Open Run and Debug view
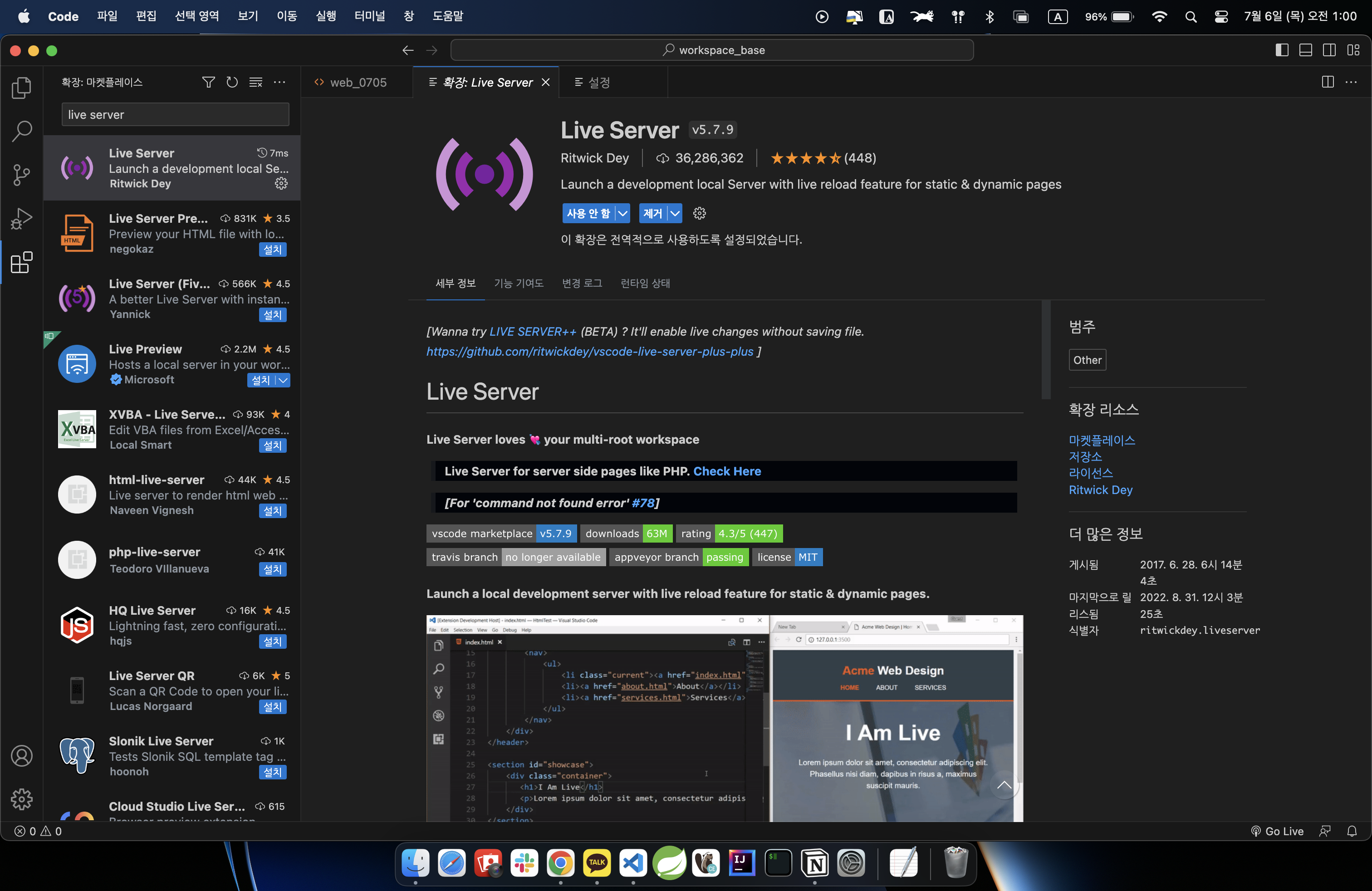Image resolution: width=1372 pixels, height=891 pixels. 21,218
